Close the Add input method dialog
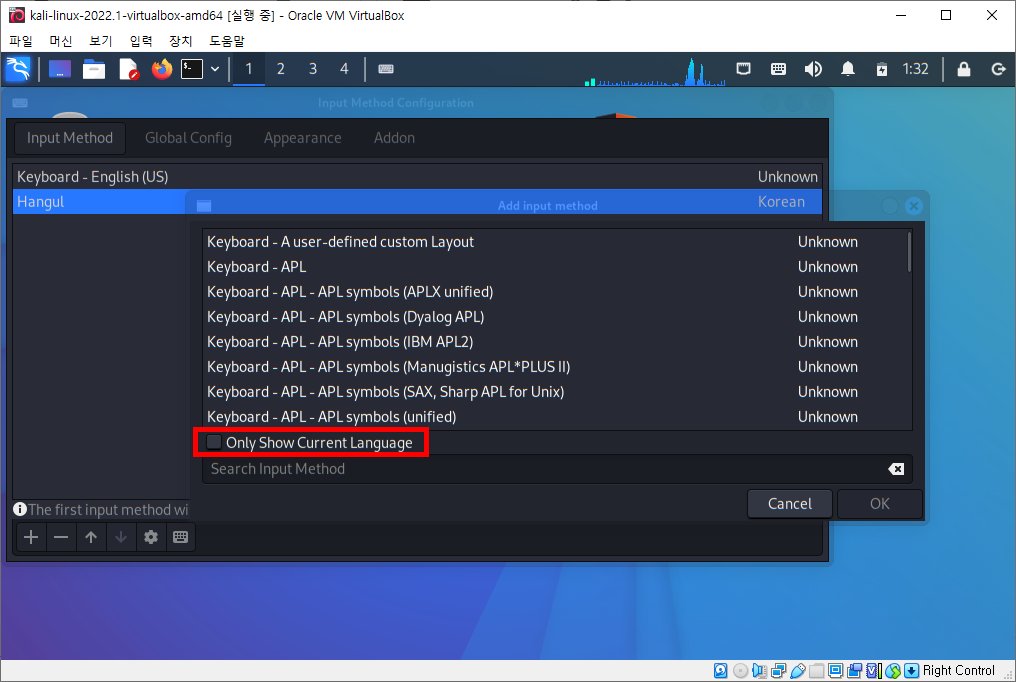The image size is (1016, 682). (x=914, y=206)
